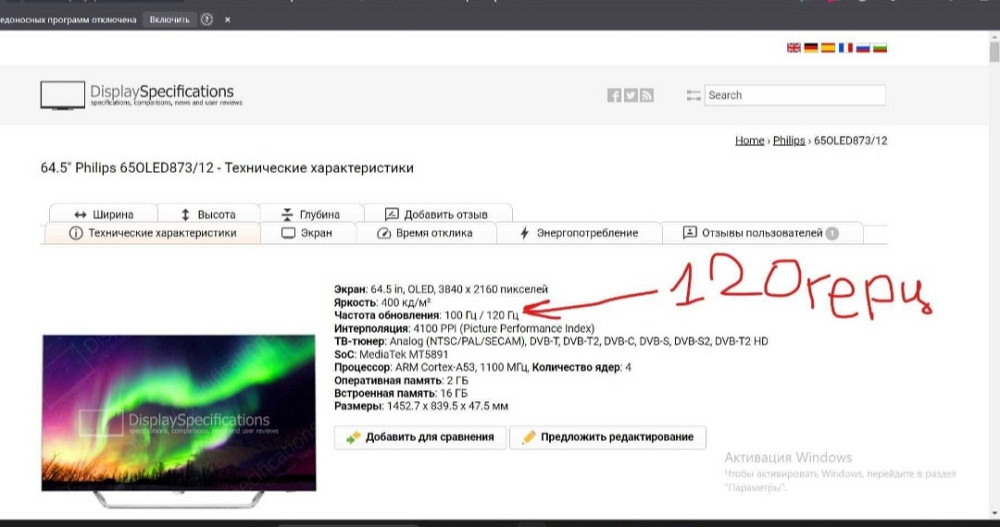Click Включить in notification bar
Viewport: 1000px width, 527px height.
click(x=170, y=20)
